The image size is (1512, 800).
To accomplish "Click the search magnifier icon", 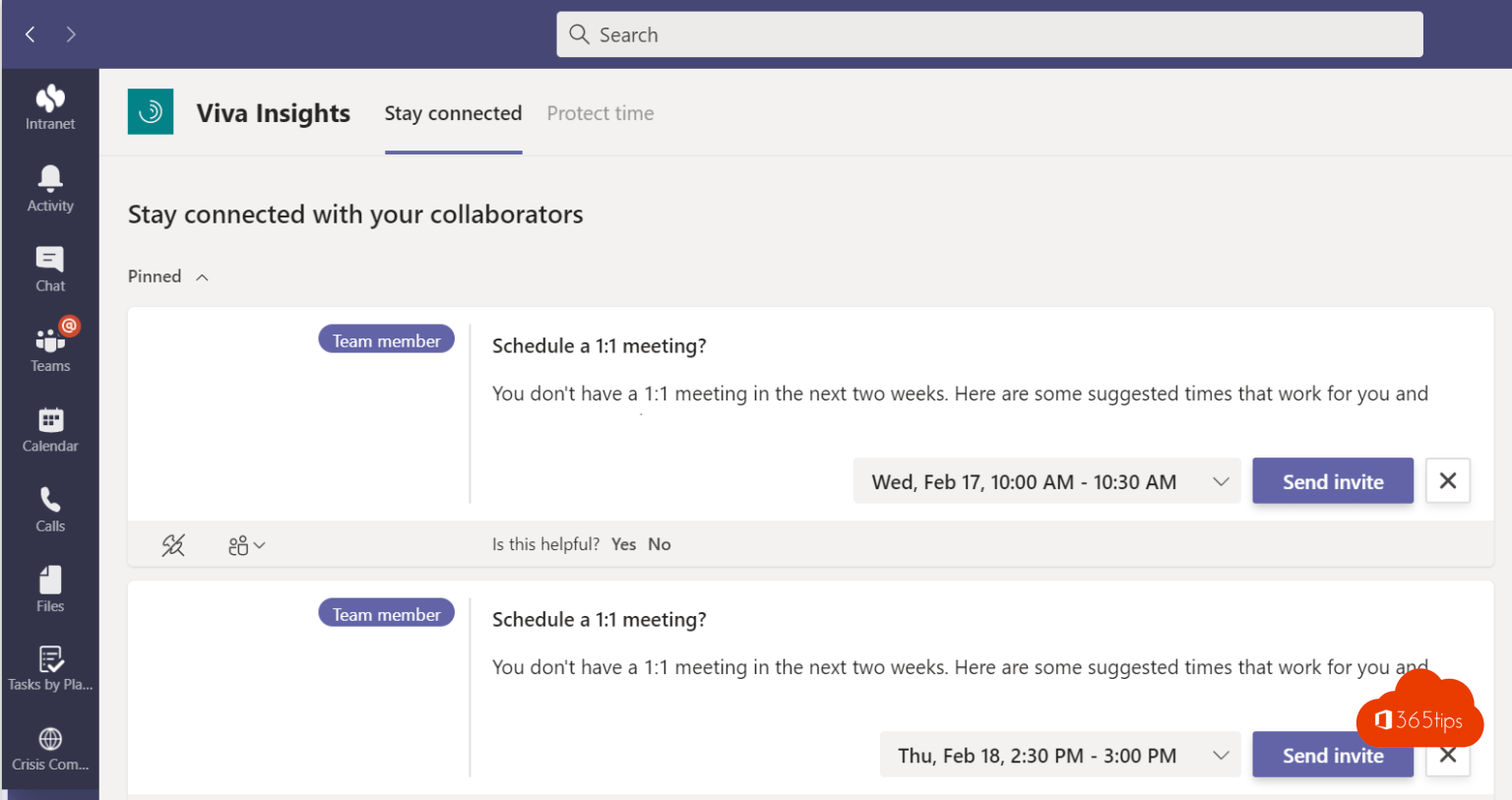I will coord(579,33).
